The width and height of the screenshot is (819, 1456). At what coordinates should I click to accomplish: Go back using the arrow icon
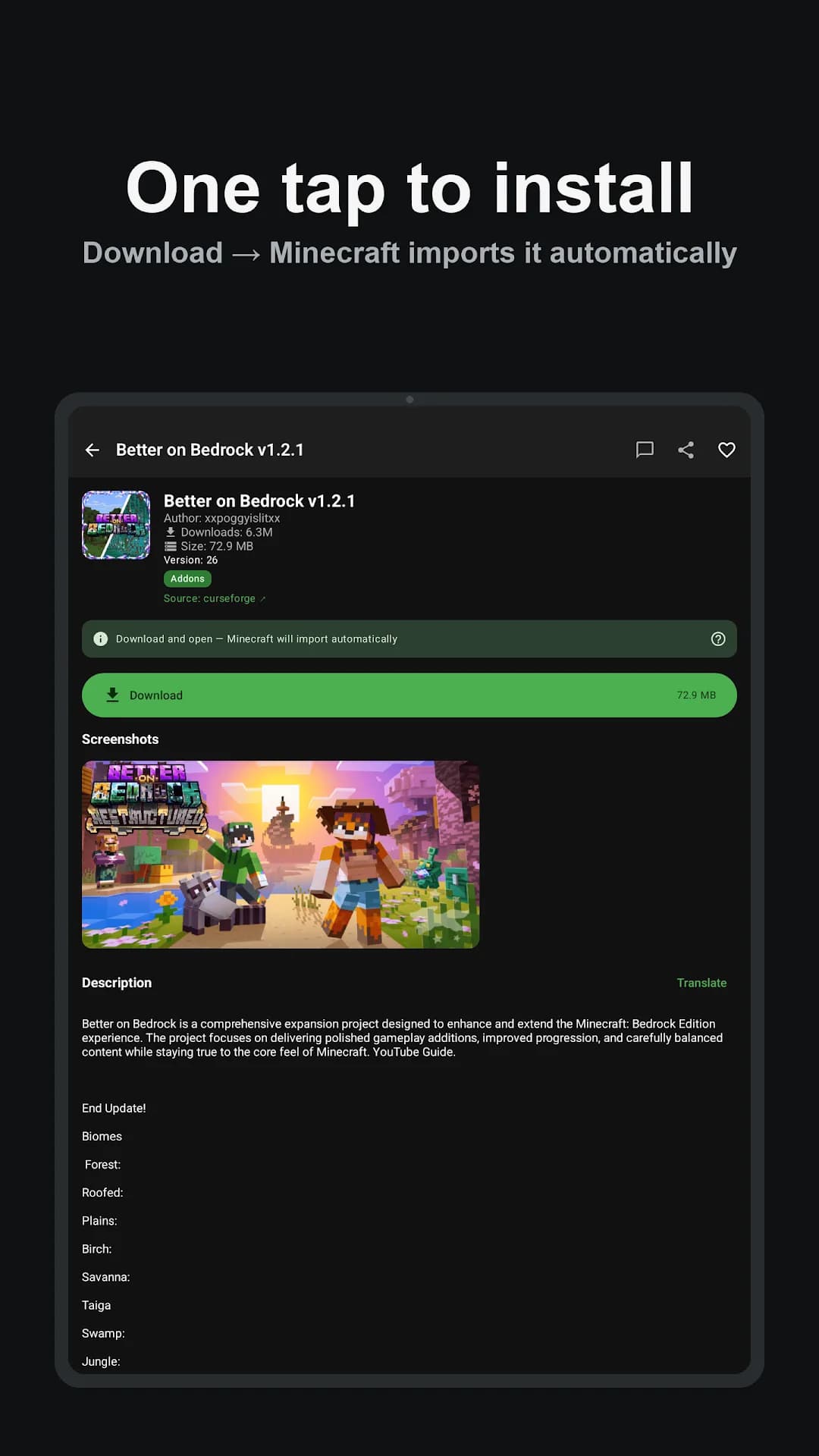click(x=93, y=450)
